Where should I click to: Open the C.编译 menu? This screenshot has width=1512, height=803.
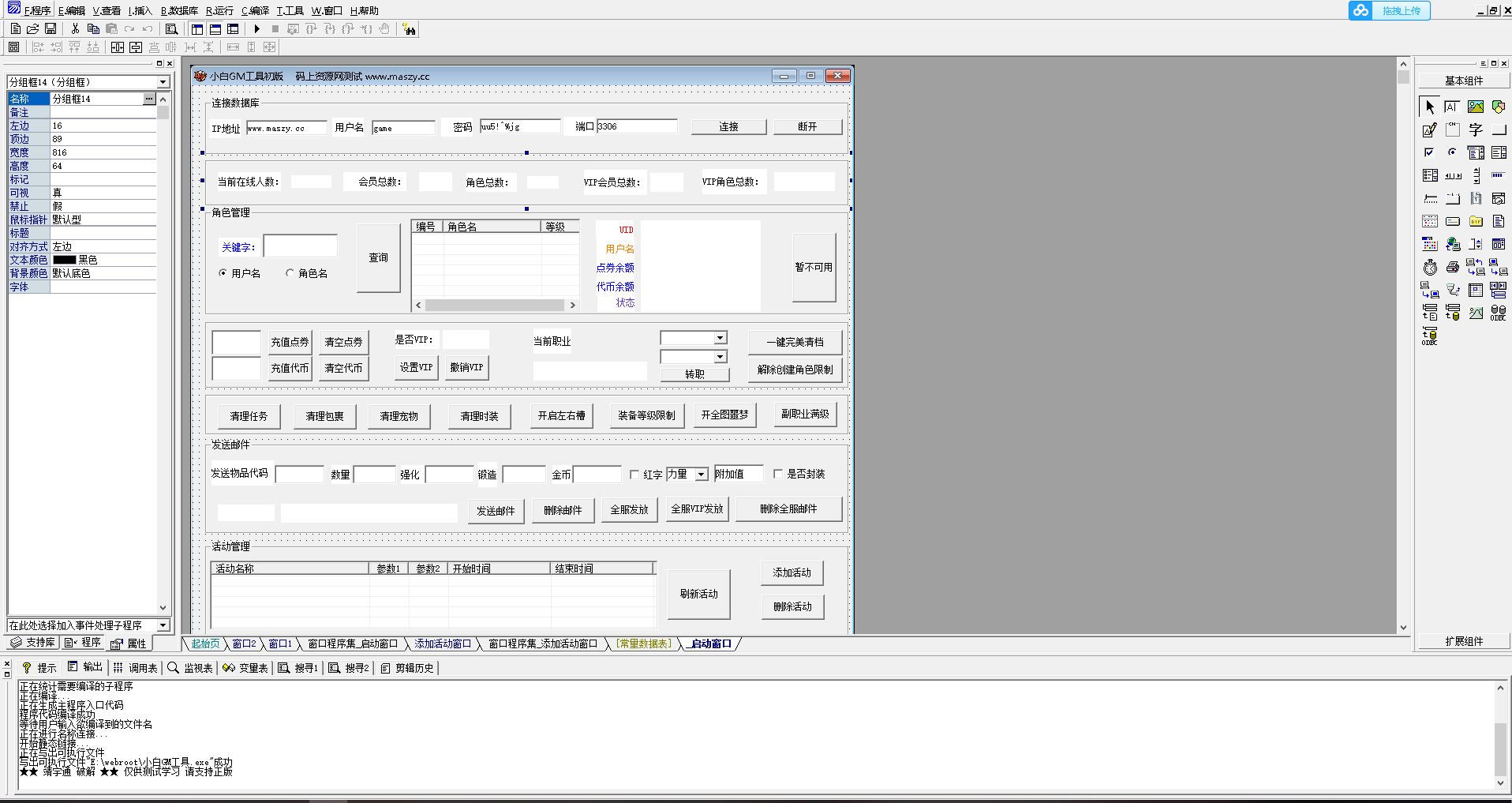pyautogui.click(x=255, y=10)
